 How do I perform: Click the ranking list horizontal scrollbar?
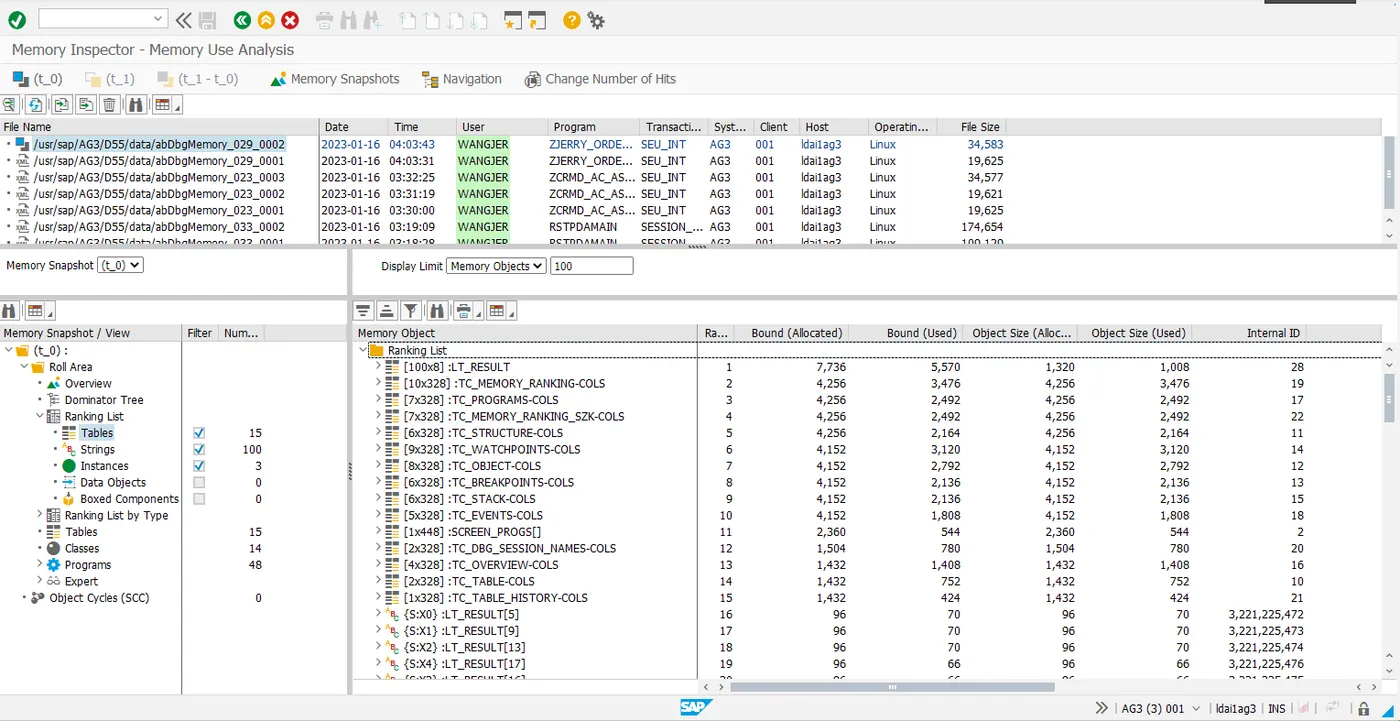click(892, 687)
